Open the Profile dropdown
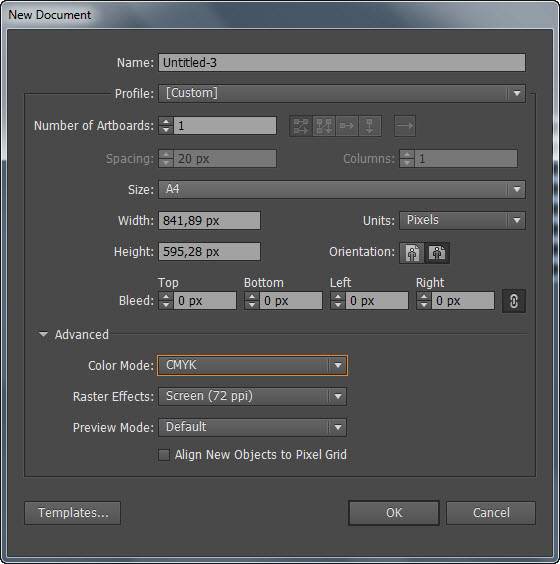 click(342, 94)
